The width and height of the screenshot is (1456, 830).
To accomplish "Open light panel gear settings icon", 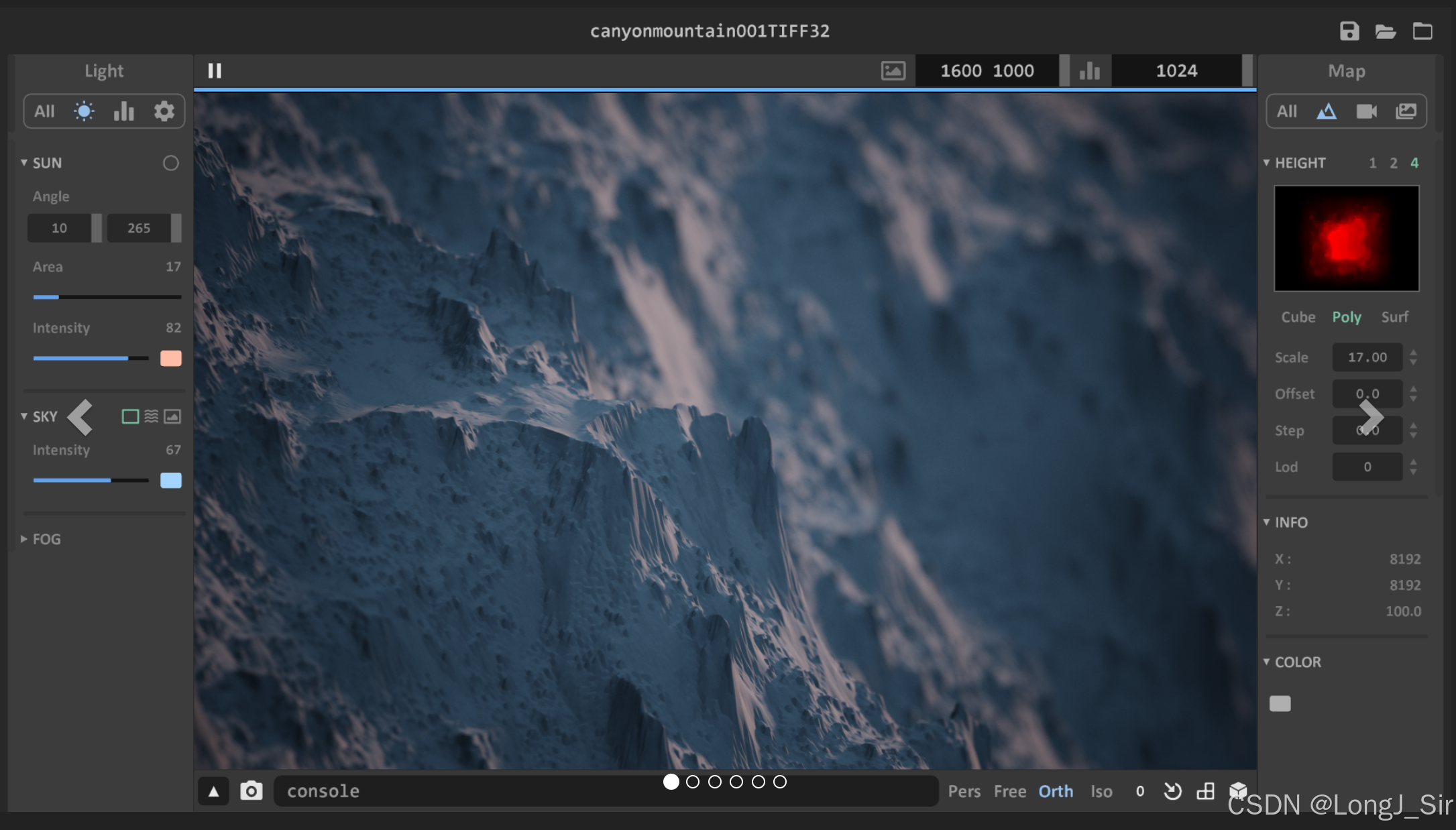I will point(164,111).
